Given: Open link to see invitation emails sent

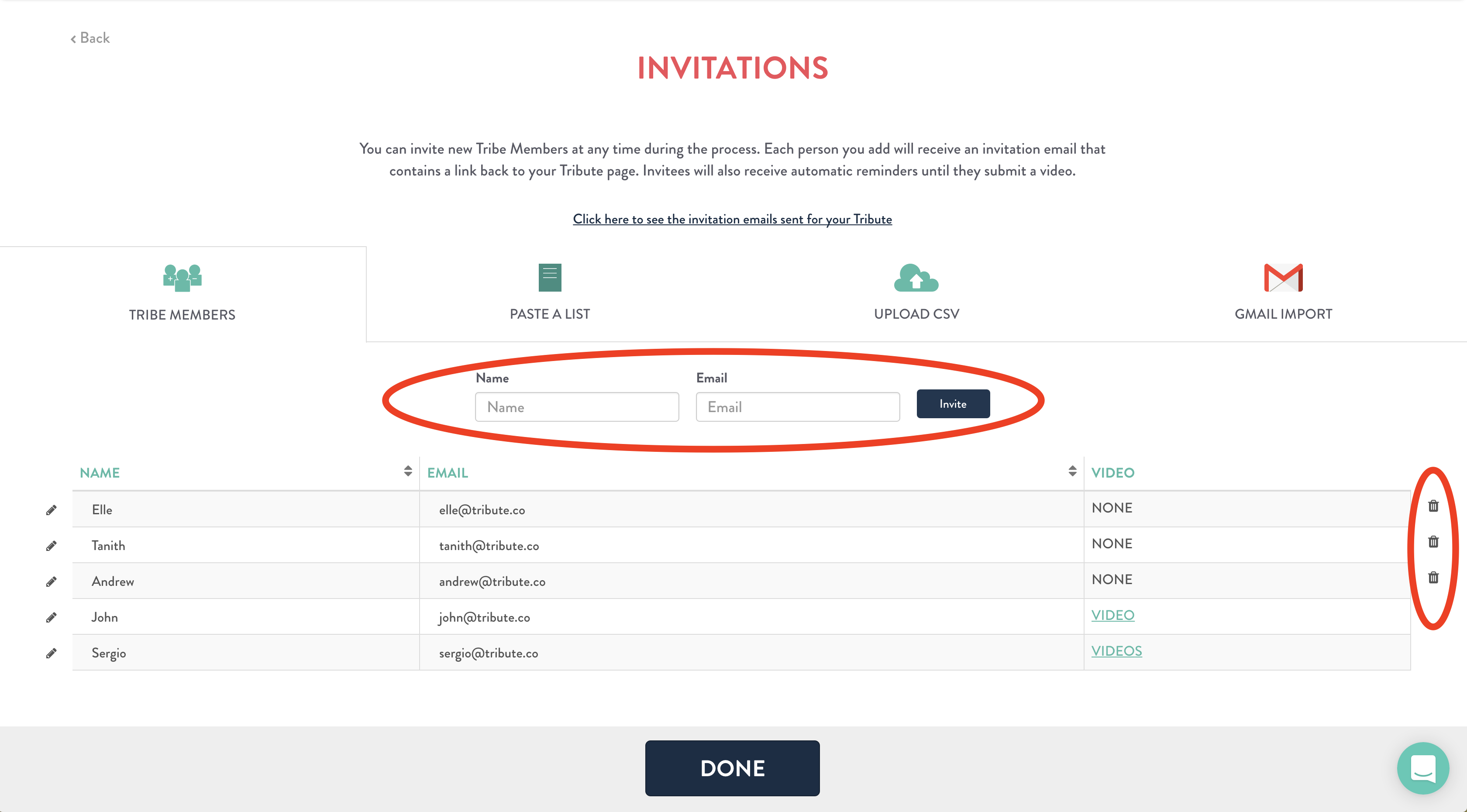Looking at the screenshot, I should (x=732, y=219).
